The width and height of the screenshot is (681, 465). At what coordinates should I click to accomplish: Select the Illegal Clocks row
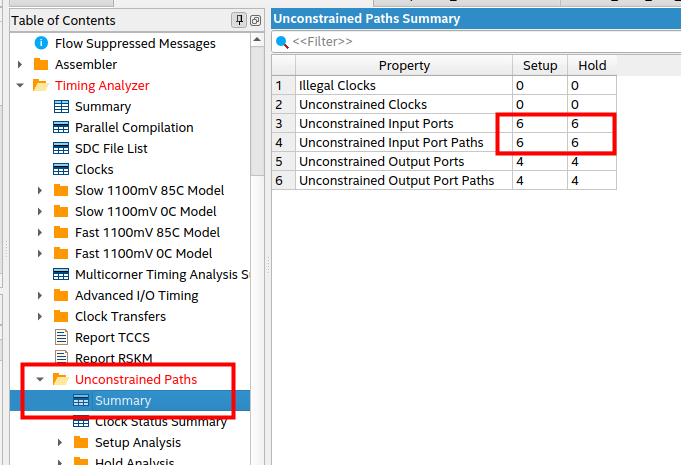[x=444, y=85]
